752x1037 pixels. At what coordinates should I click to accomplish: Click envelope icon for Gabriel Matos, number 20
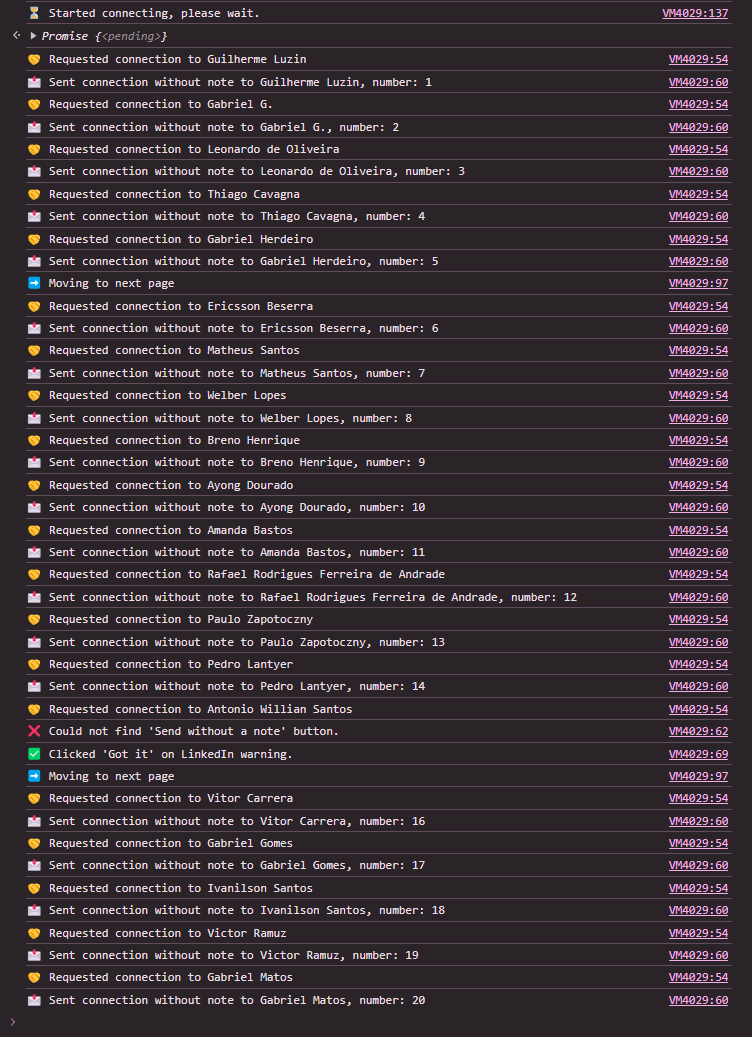(x=34, y=1000)
